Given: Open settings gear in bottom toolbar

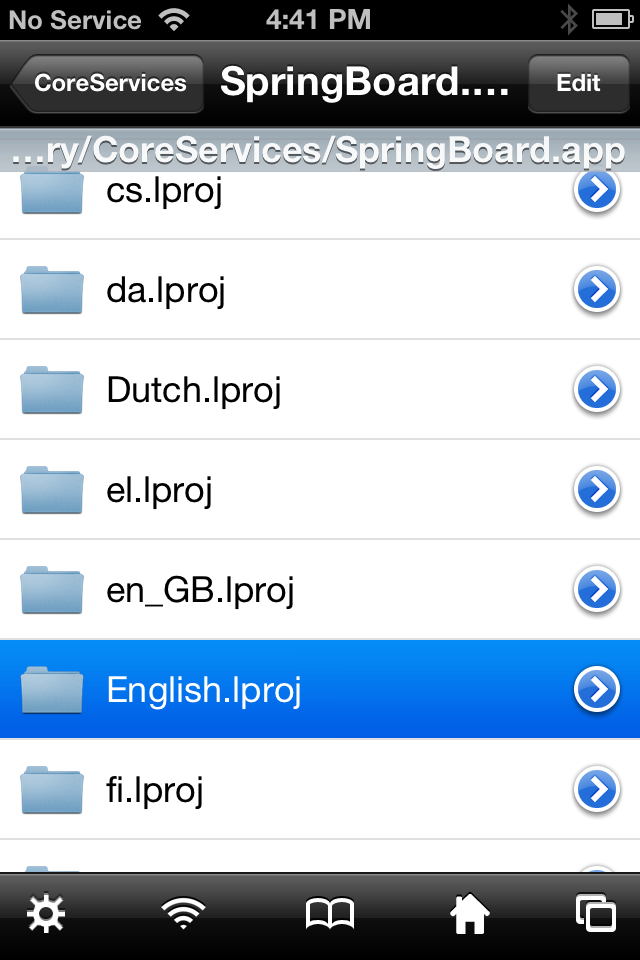Looking at the screenshot, I should click(x=45, y=914).
